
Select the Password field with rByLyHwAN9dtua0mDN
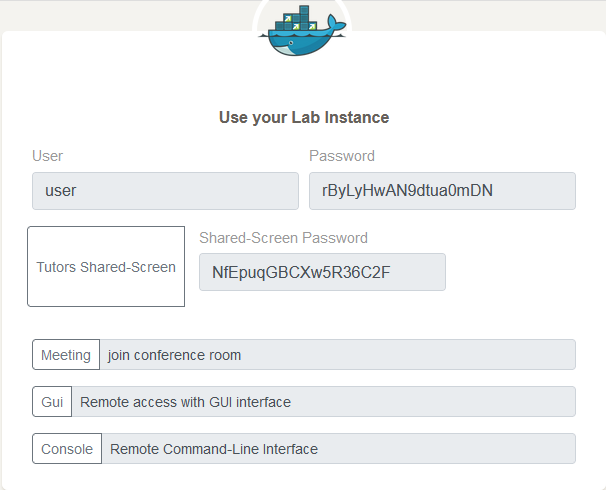click(442, 191)
